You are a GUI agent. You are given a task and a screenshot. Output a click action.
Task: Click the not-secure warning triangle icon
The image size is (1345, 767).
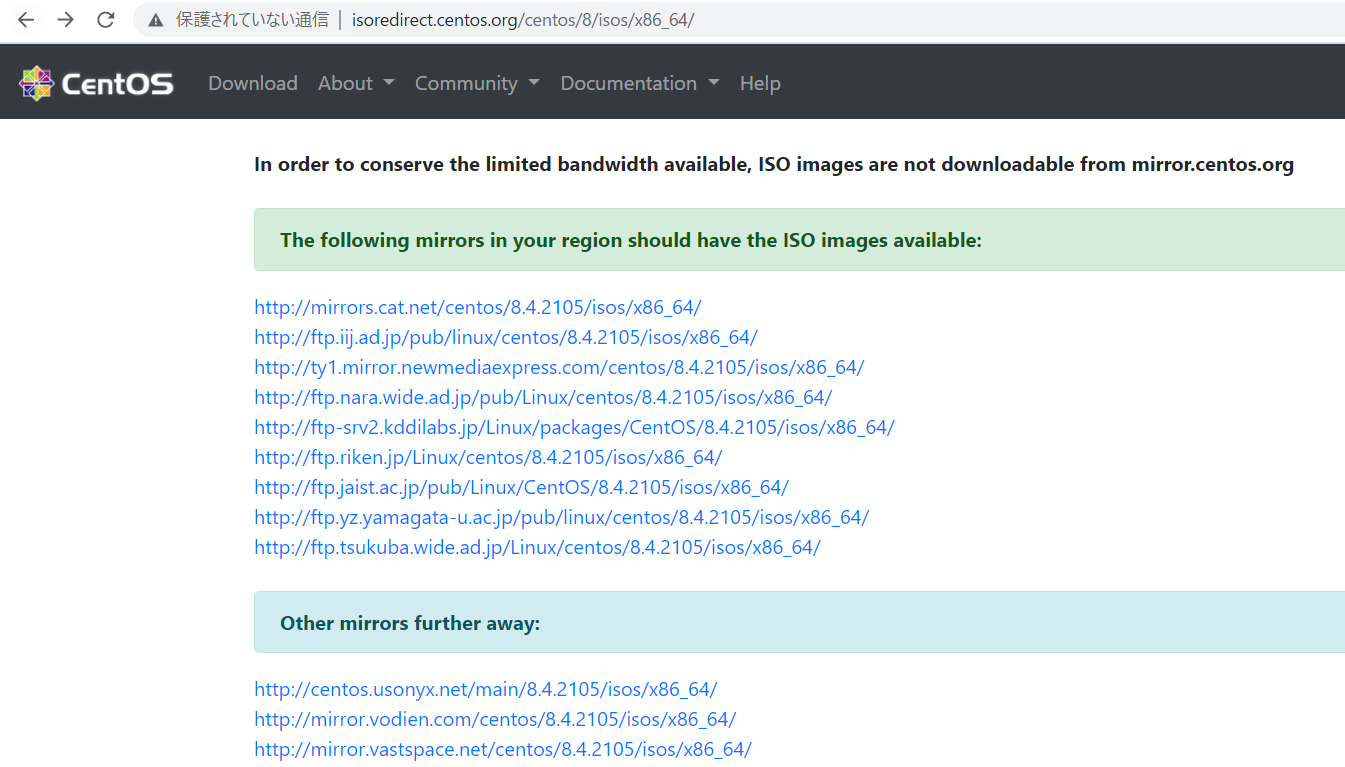point(155,20)
